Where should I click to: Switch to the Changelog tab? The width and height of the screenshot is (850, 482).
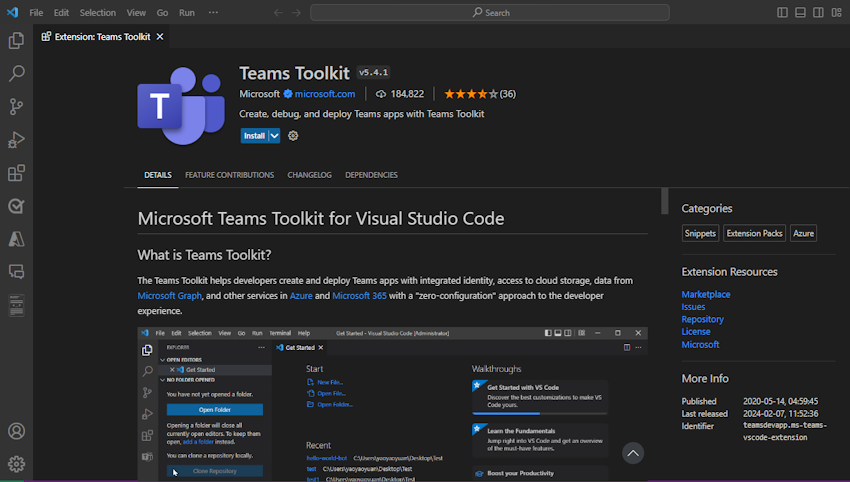coord(309,175)
